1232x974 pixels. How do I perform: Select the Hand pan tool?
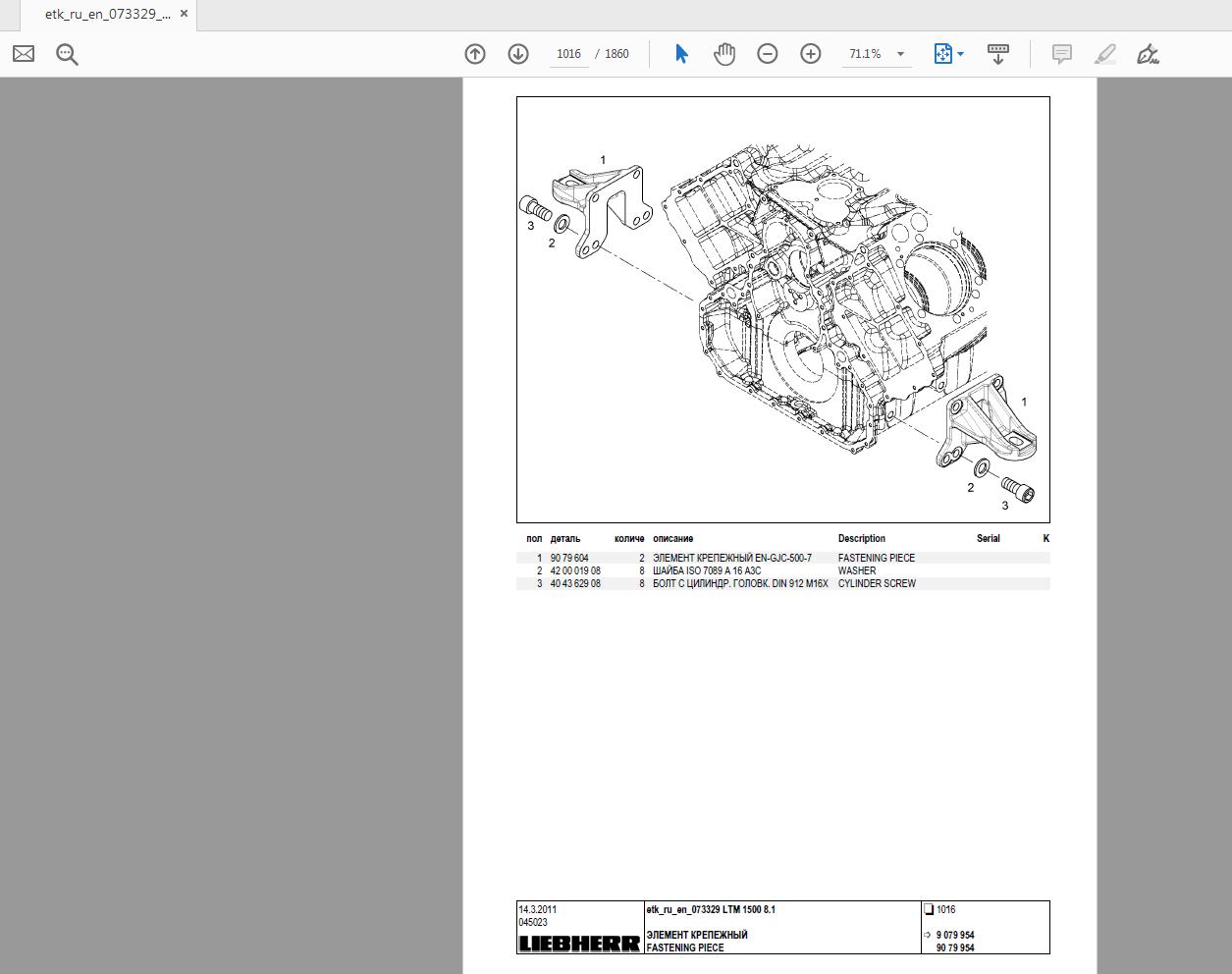point(724,54)
